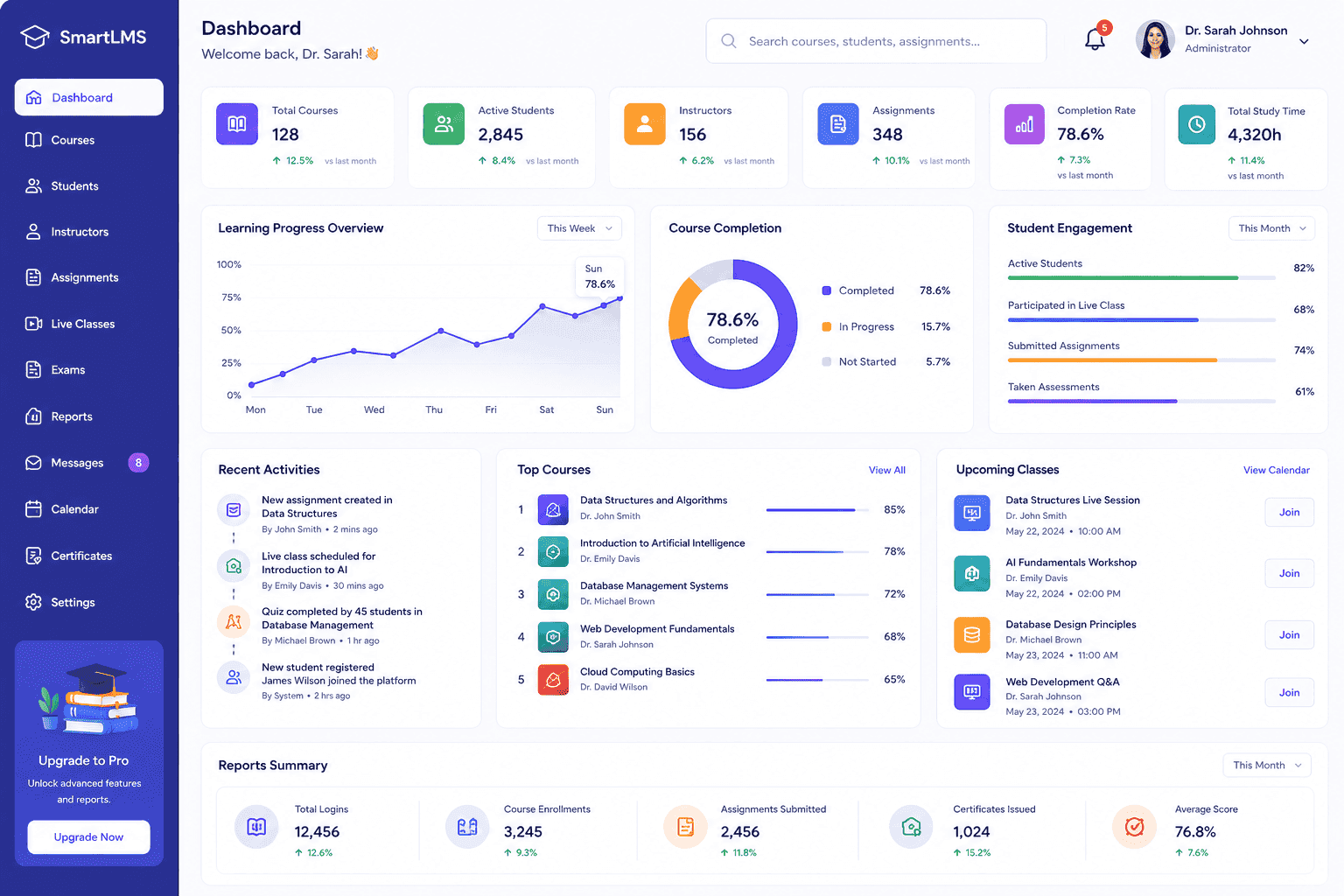Click the Data Structures and Algorithms course icon

[x=553, y=509]
